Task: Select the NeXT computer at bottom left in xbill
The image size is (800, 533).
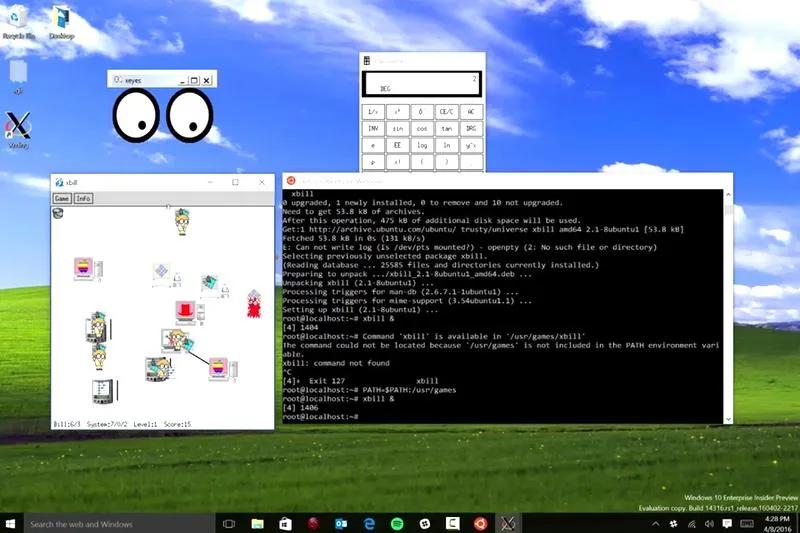Action: click(105, 392)
